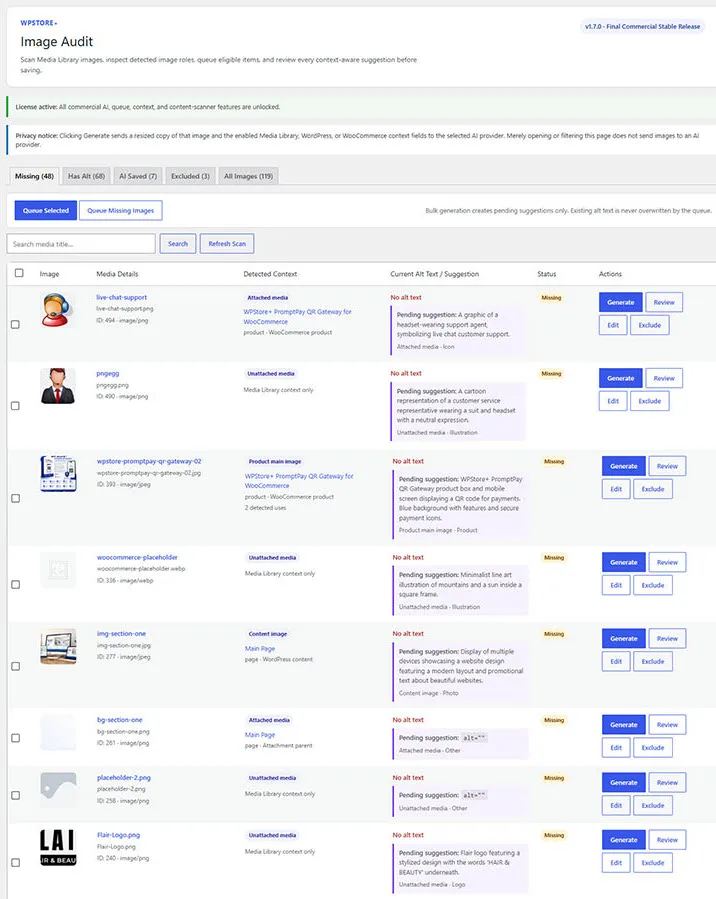Open the Has Alt (68) tab
The width and height of the screenshot is (716, 899).
[87, 176]
